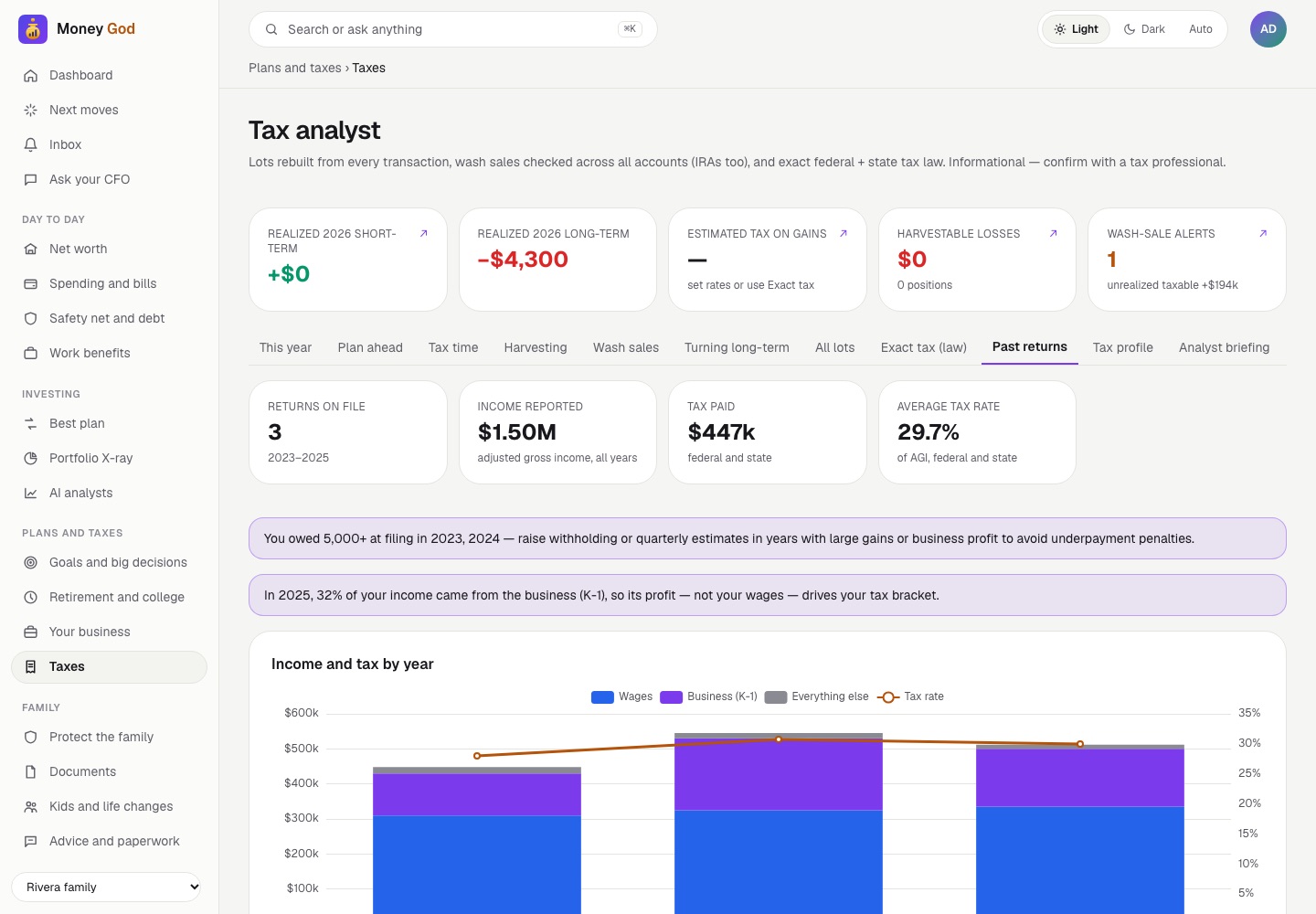The width and height of the screenshot is (1316, 914).
Task: Open the Wash sales tab
Action: pyautogui.click(x=626, y=347)
